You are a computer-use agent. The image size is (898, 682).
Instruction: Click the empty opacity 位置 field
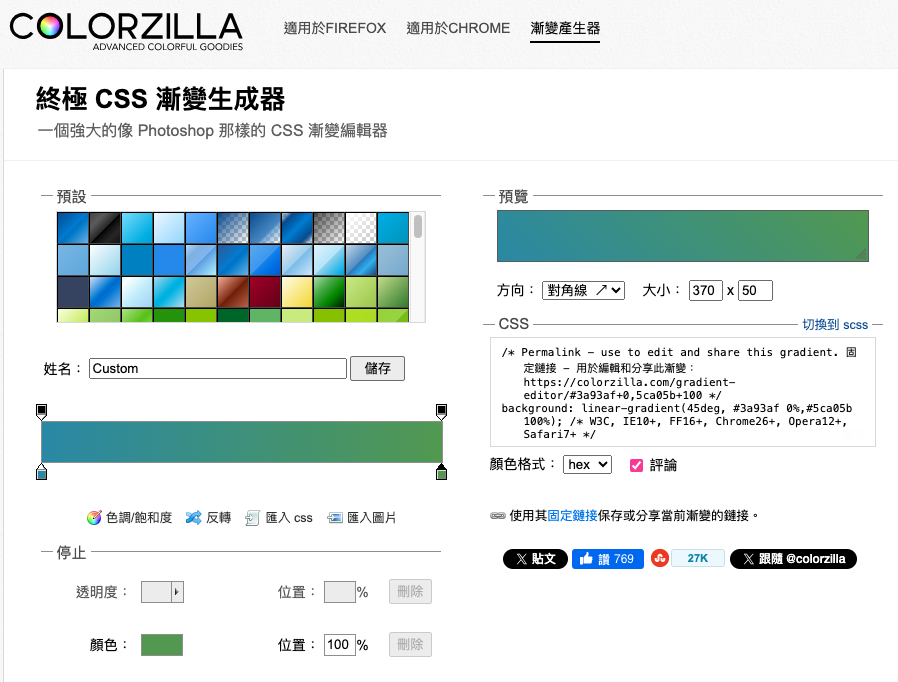340,592
